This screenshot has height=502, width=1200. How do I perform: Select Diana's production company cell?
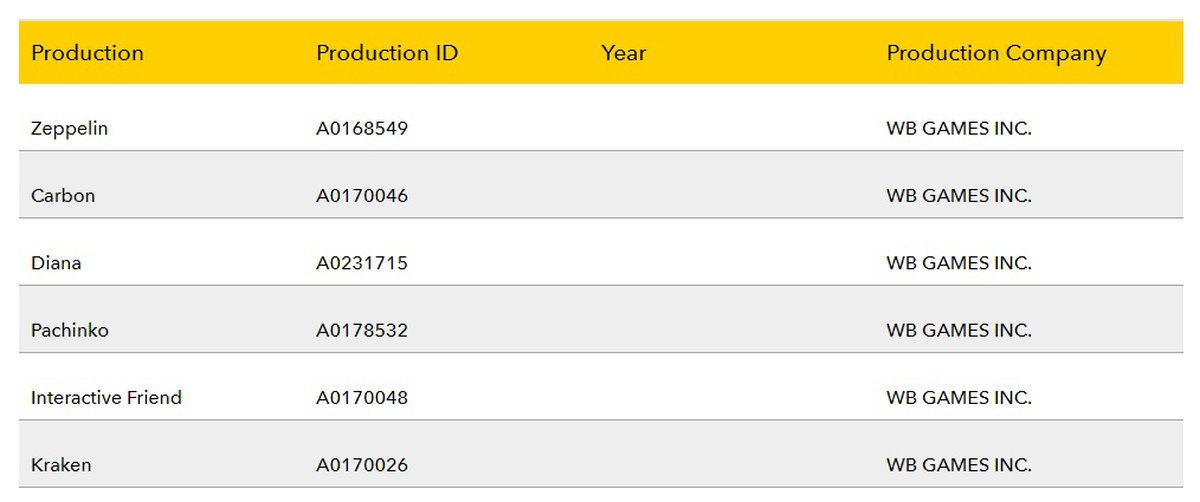[958, 263]
